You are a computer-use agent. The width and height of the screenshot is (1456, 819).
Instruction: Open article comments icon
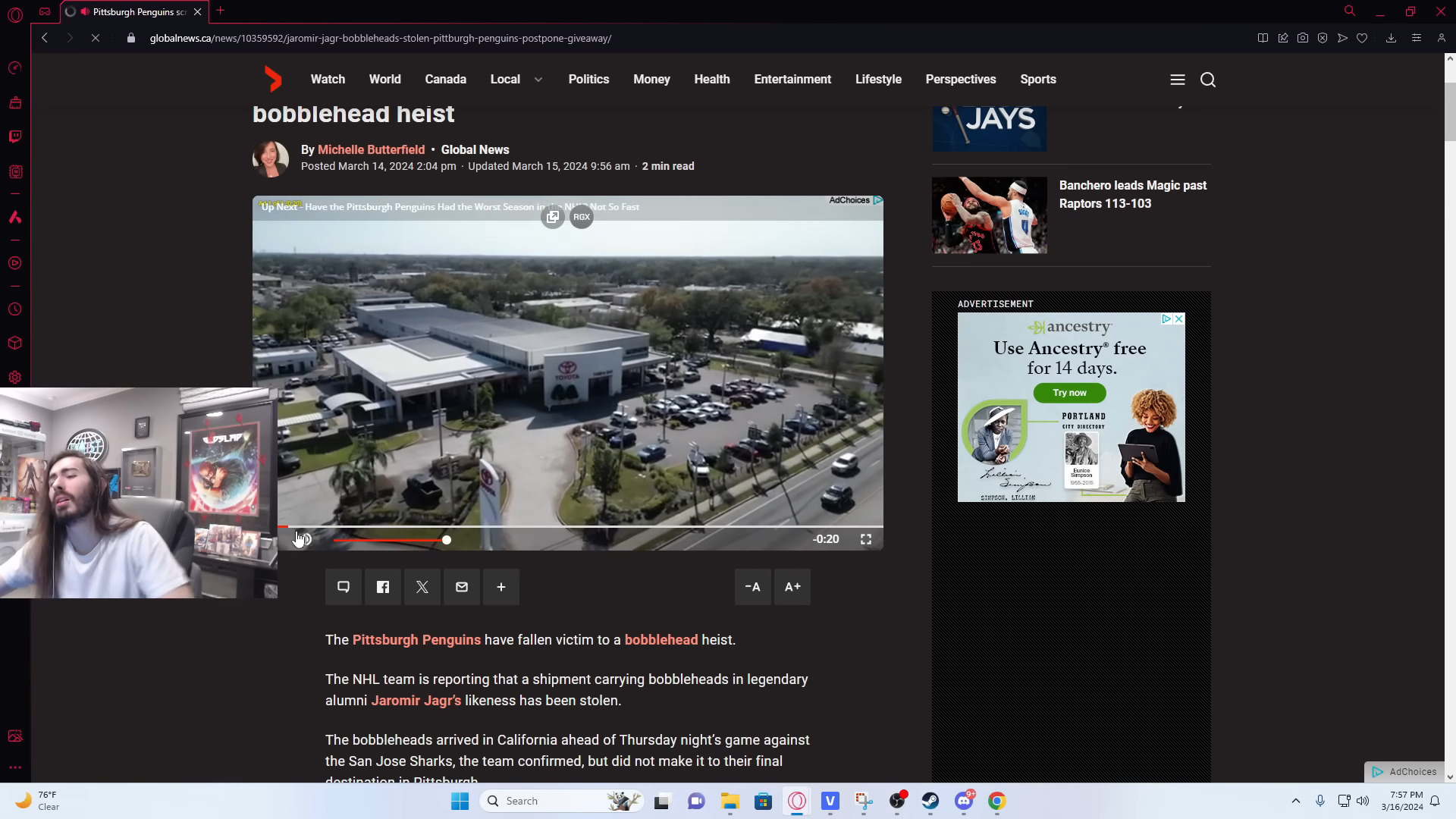coord(344,587)
